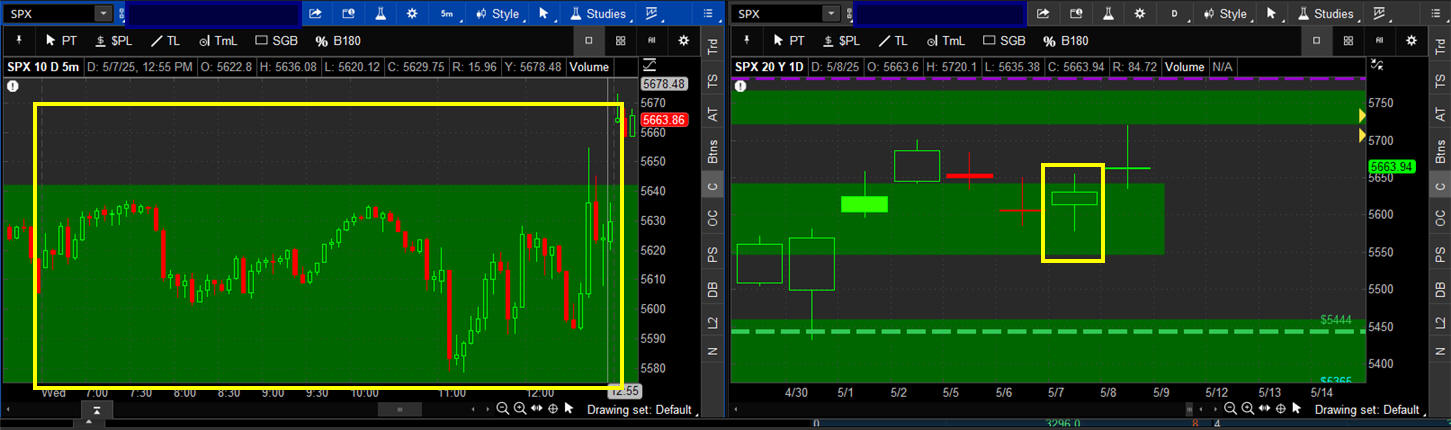Click the share icon in left chart toolbar
Viewport: 1451px width, 430px height.
[315, 14]
